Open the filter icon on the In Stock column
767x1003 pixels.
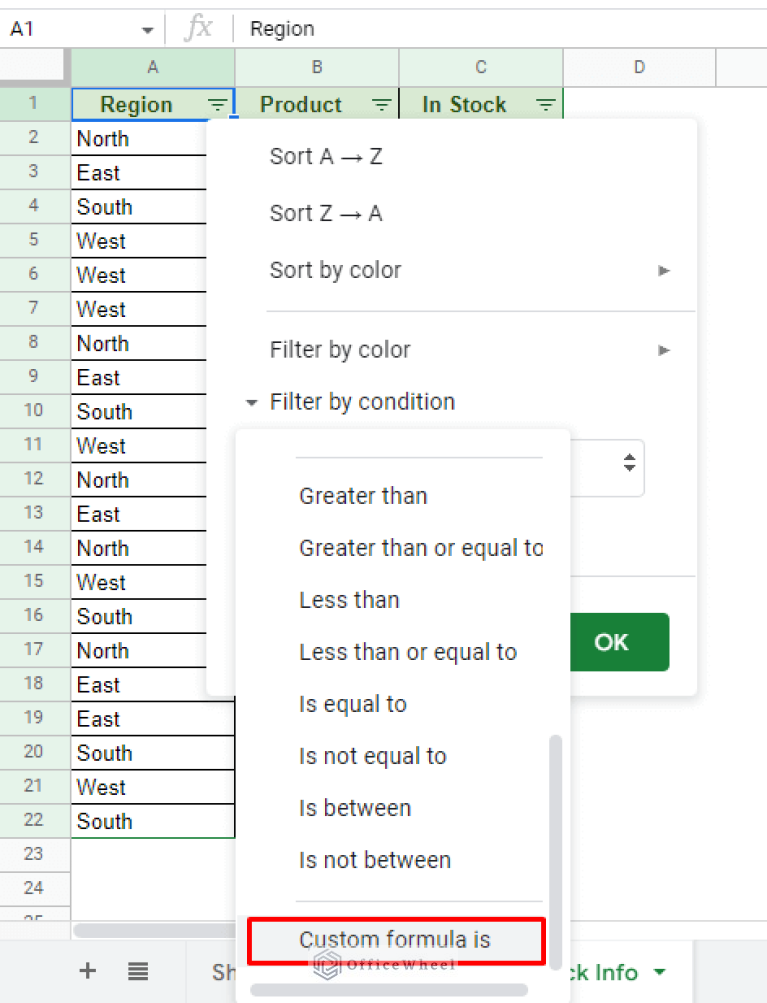pos(545,104)
